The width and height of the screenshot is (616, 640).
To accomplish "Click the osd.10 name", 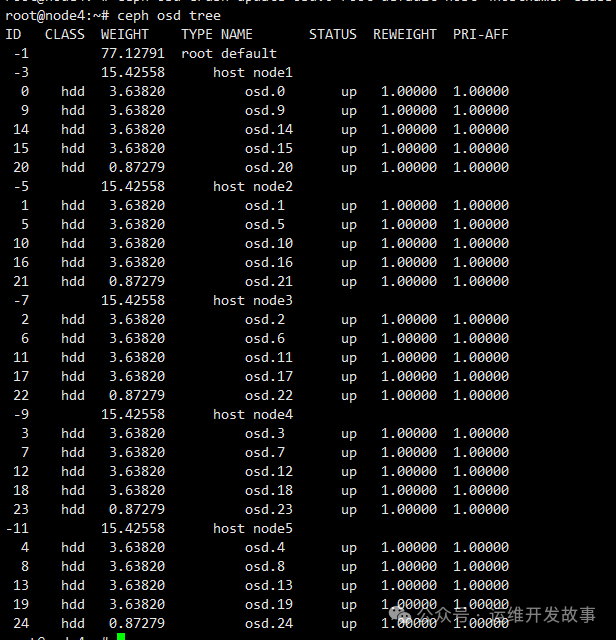I will tap(269, 243).
